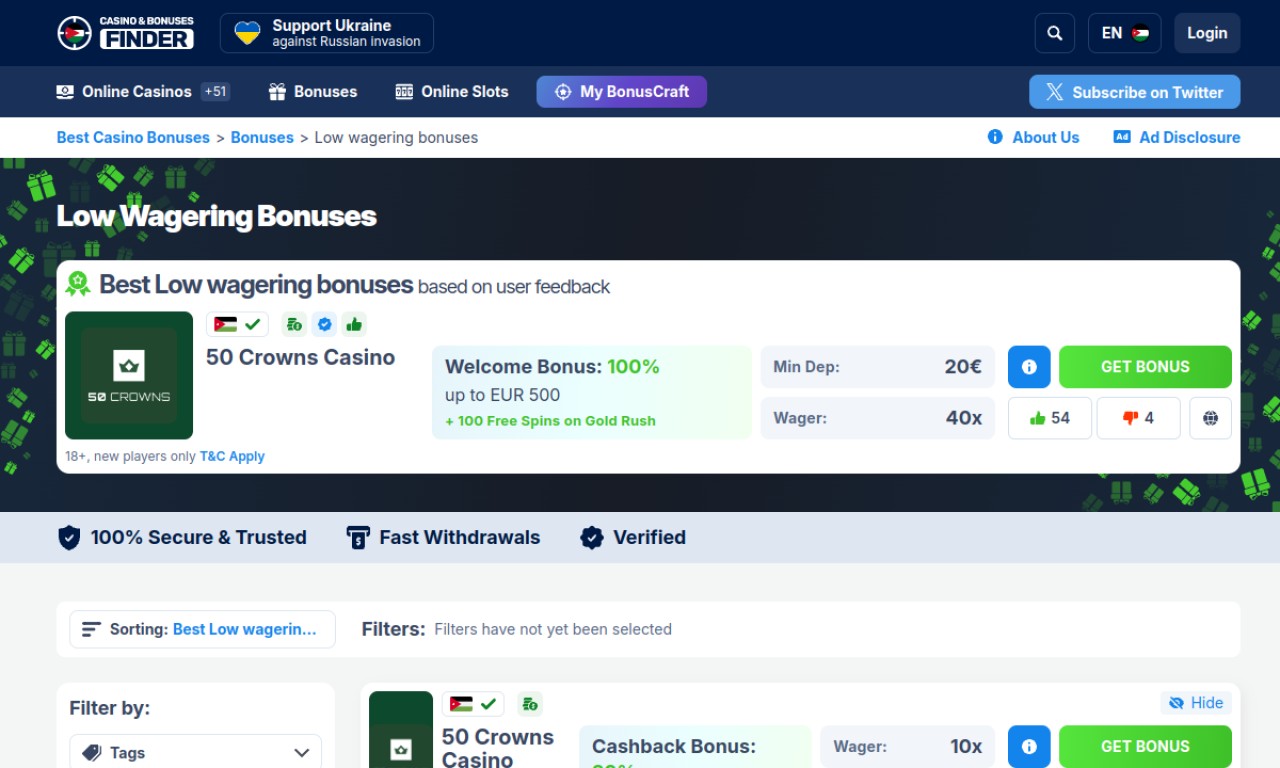The width and height of the screenshot is (1280, 768).
Task: Click the green thumbs-up badge beside the verified badge
Action: [x=353, y=324]
